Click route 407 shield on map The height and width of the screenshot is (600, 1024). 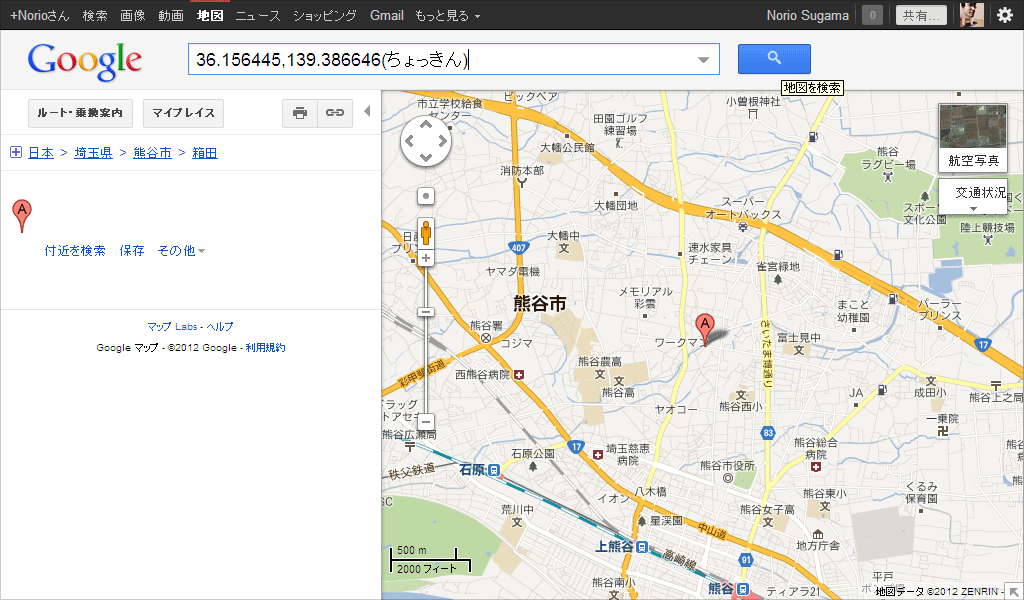tap(519, 247)
